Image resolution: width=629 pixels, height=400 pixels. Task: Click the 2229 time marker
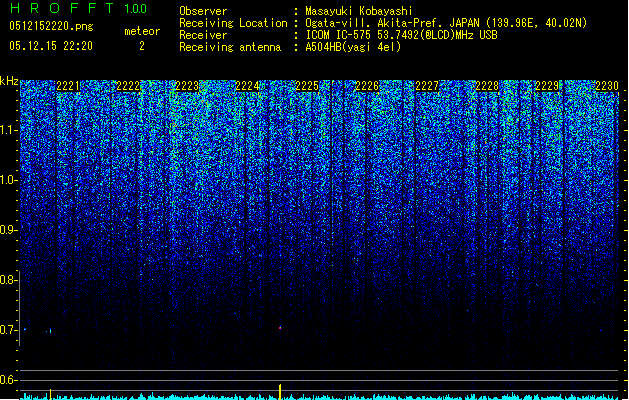547,86
